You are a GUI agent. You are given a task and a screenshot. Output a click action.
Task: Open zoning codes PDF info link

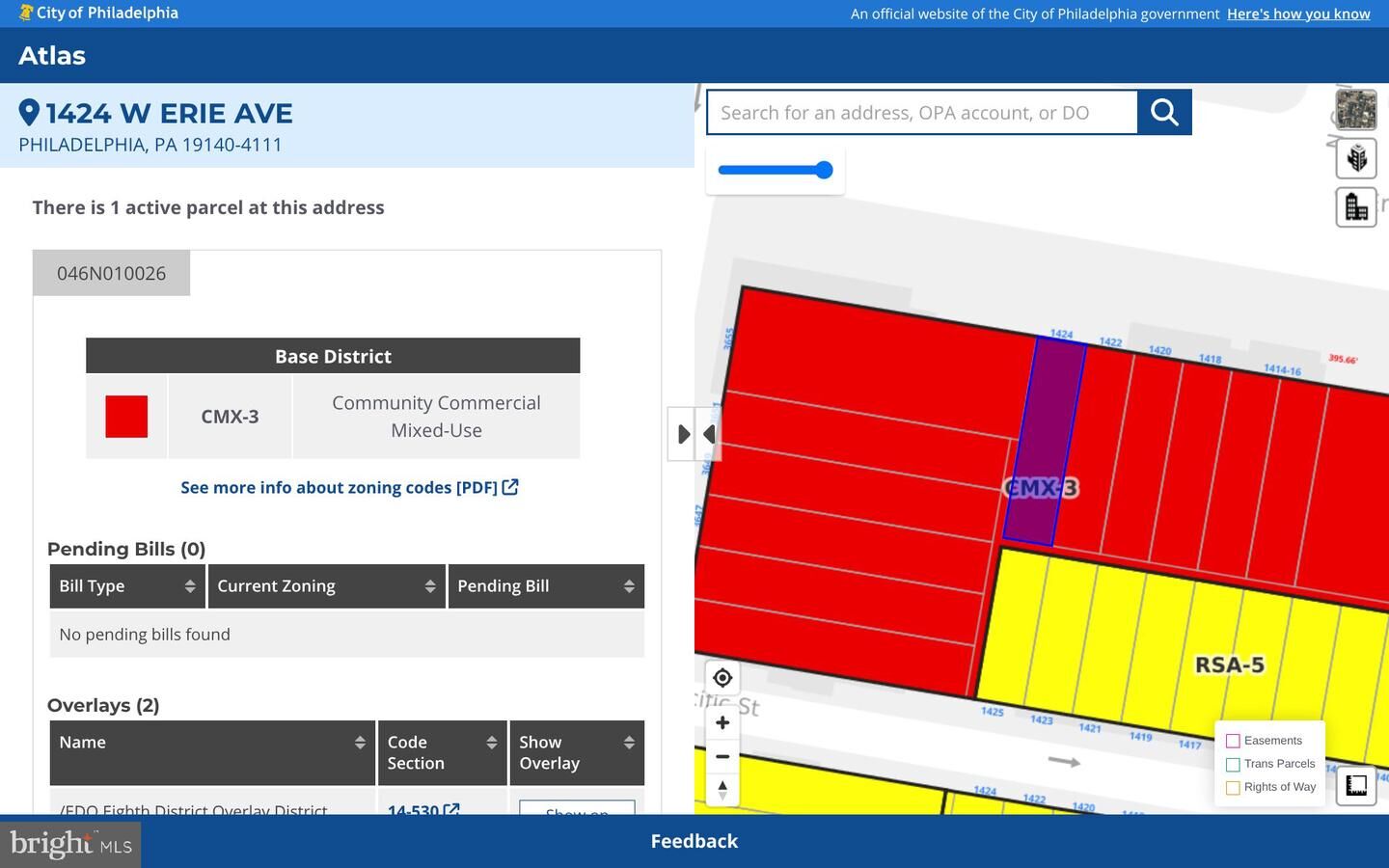tap(349, 487)
